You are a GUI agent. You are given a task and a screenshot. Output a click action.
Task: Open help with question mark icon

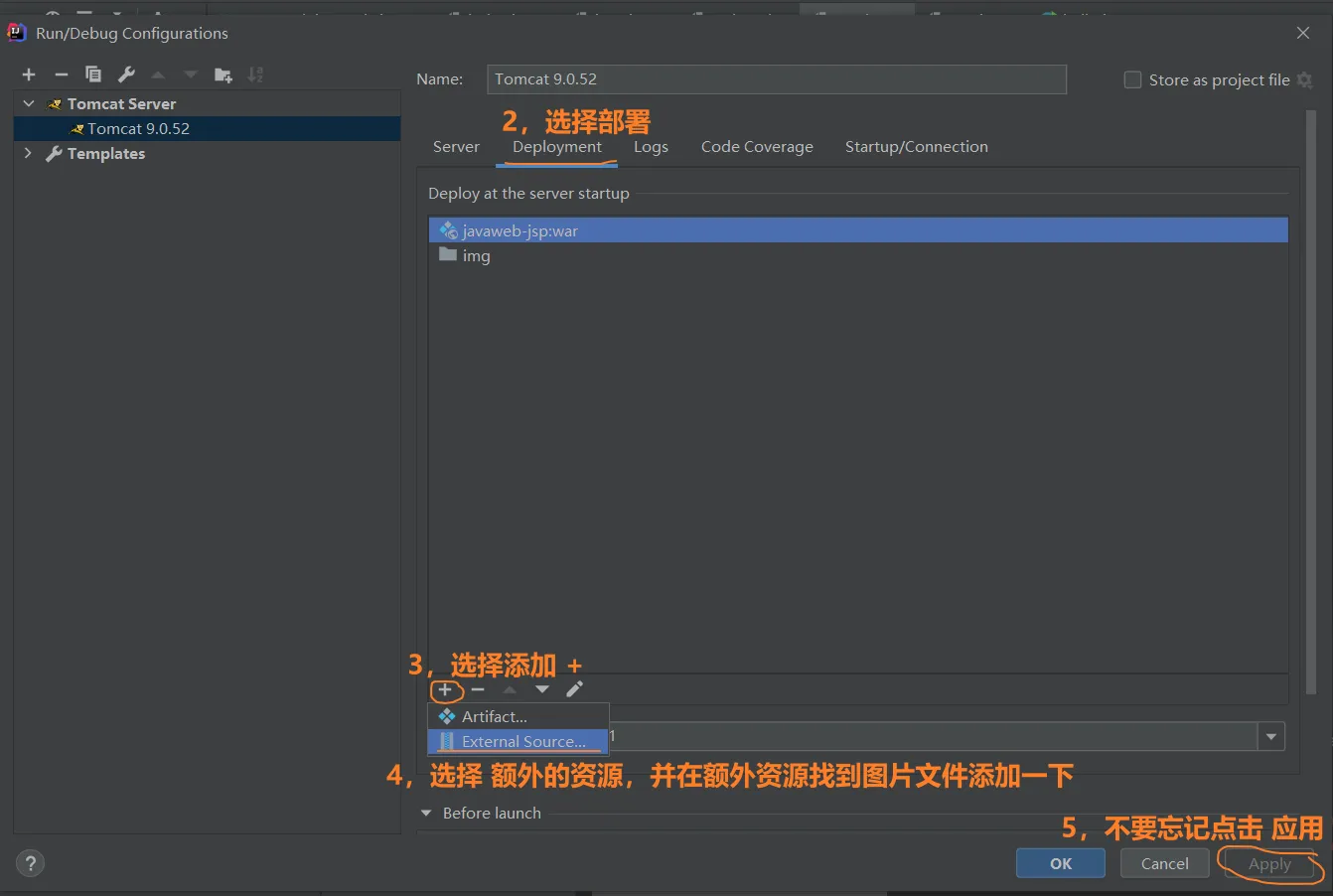coord(31,863)
